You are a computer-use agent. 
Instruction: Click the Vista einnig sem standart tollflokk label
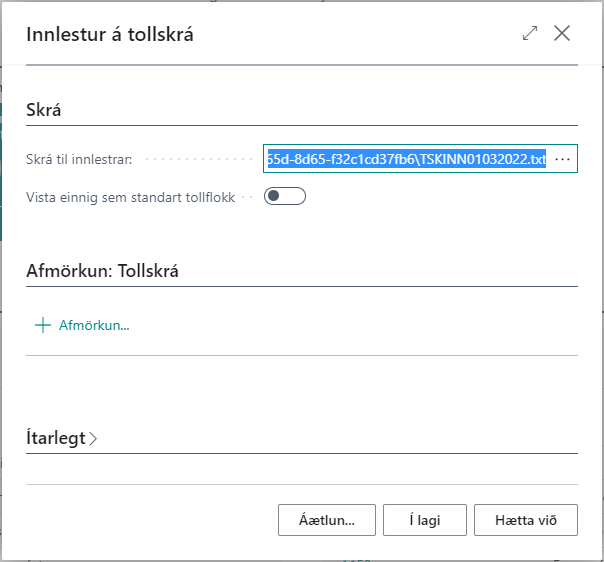coord(130,197)
